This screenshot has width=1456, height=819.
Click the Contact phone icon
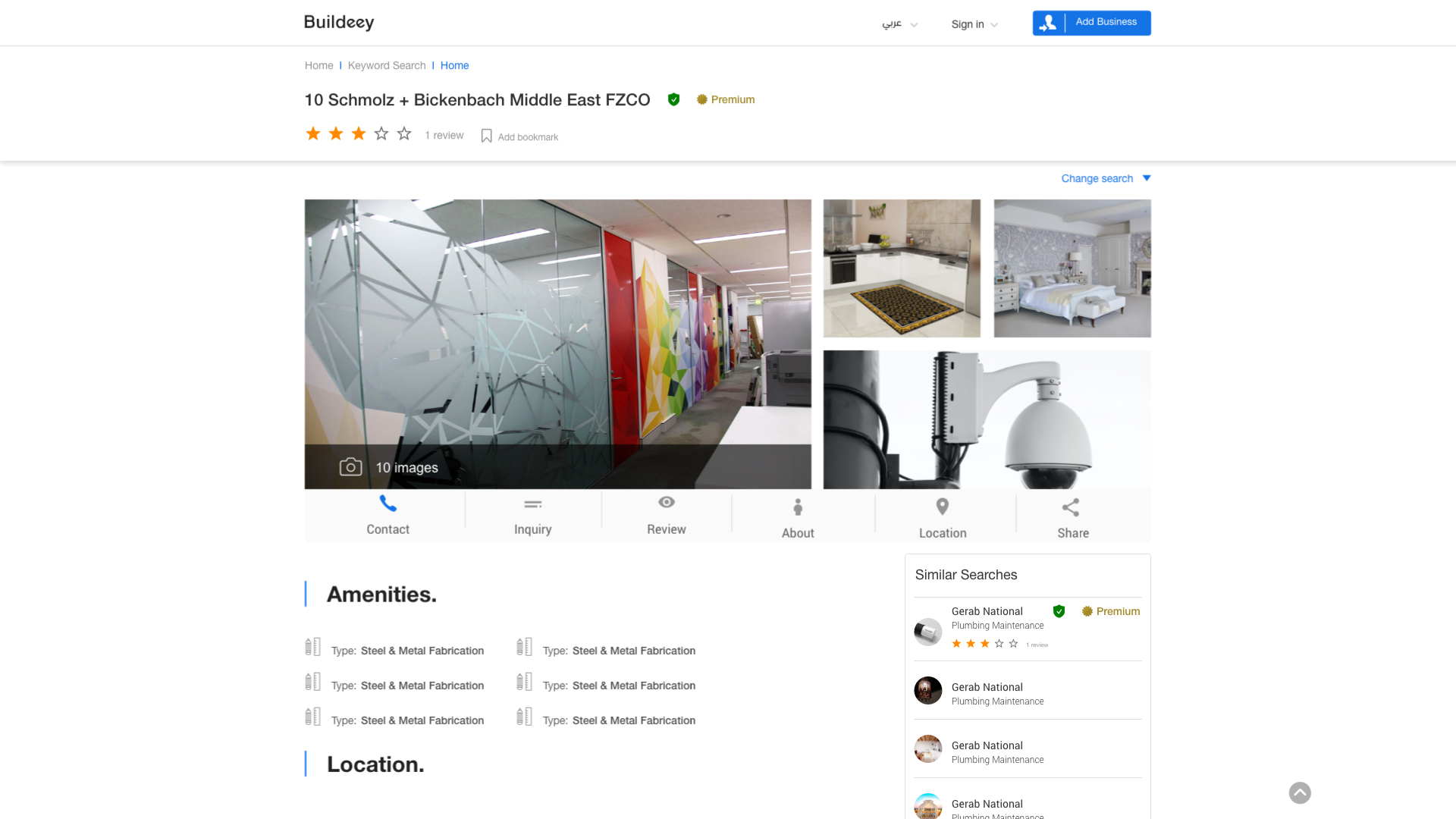click(388, 504)
